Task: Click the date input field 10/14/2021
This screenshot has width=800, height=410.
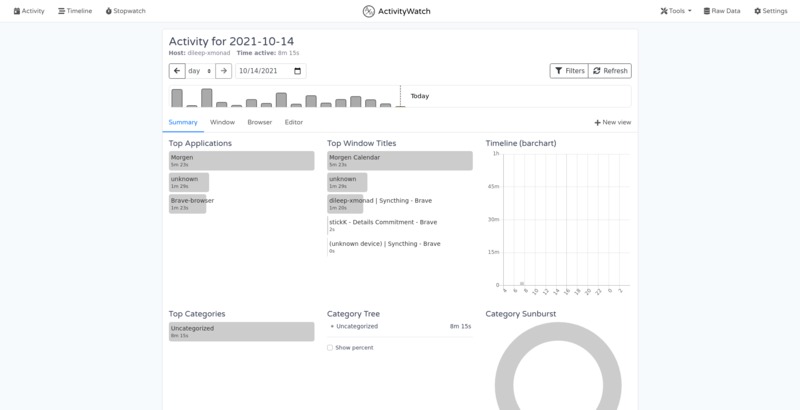Action: click(x=270, y=71)
